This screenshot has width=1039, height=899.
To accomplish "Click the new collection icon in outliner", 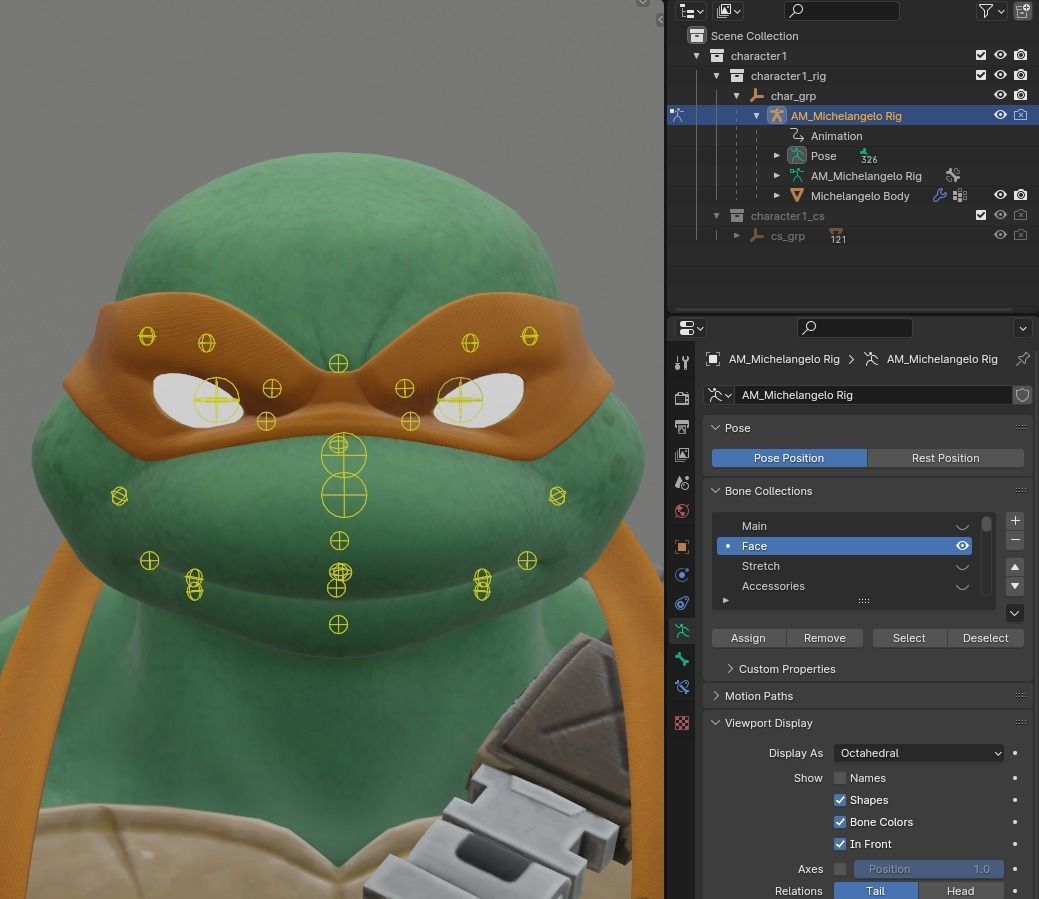I will pyautogui.click(x=1022, y=11).
